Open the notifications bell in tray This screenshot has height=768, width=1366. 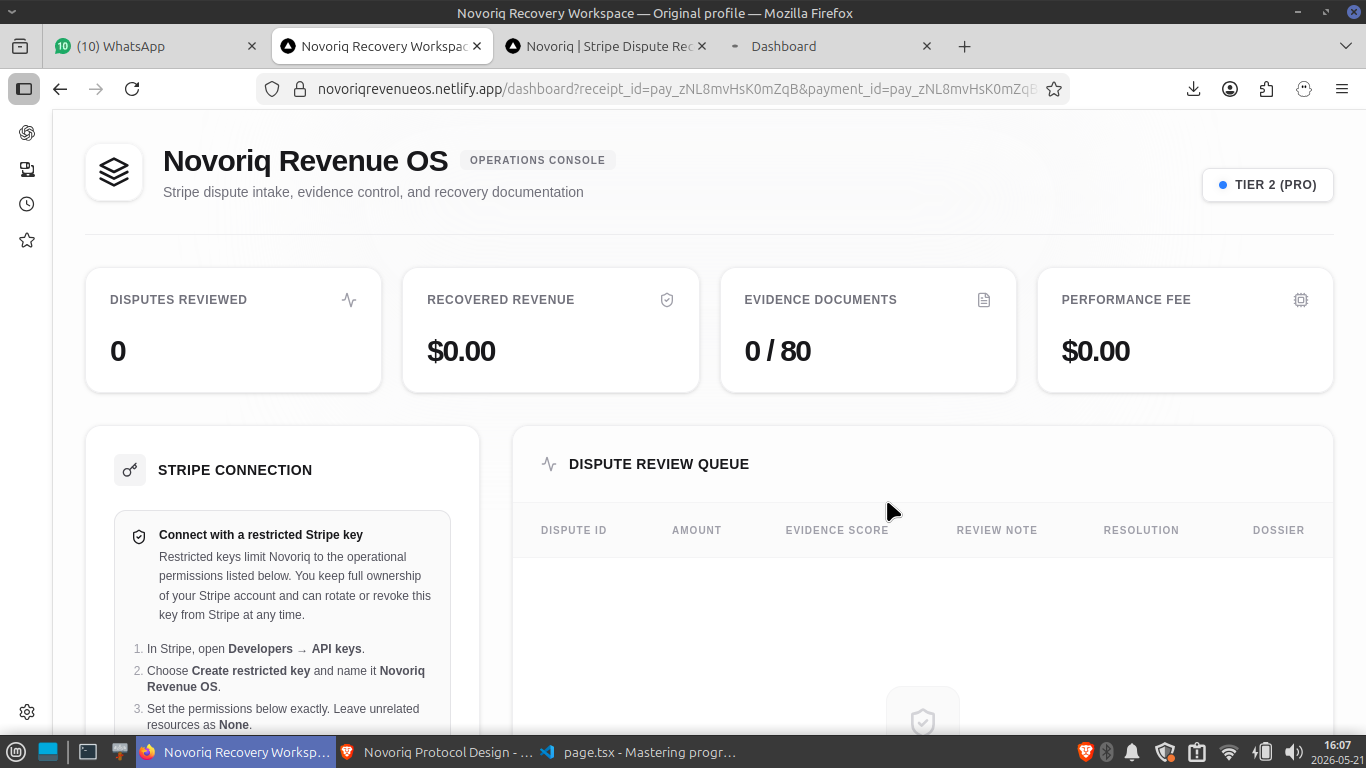click(1132, 752)
